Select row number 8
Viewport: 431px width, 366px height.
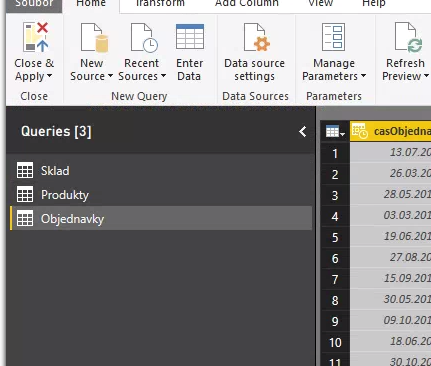pyautogui.click(x=335, y=300)
